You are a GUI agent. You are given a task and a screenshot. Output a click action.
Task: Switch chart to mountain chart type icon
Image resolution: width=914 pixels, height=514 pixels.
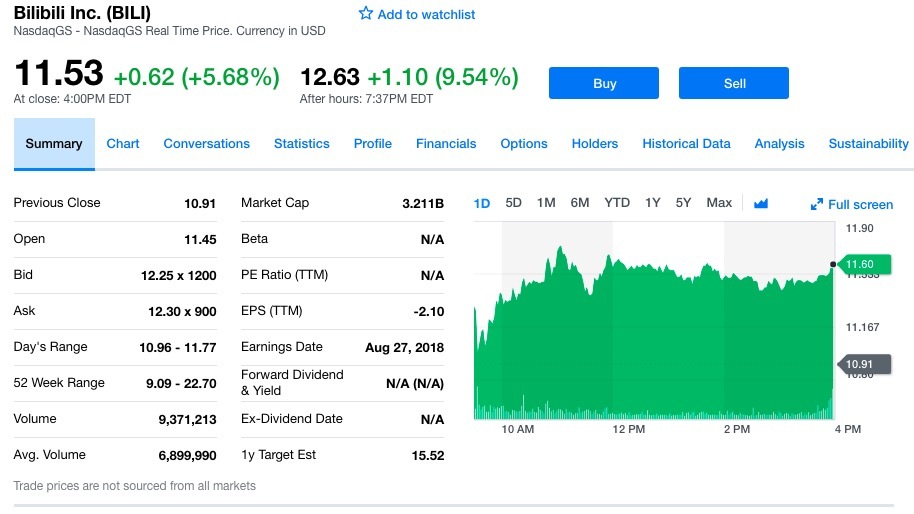click(x=761, y=203)
